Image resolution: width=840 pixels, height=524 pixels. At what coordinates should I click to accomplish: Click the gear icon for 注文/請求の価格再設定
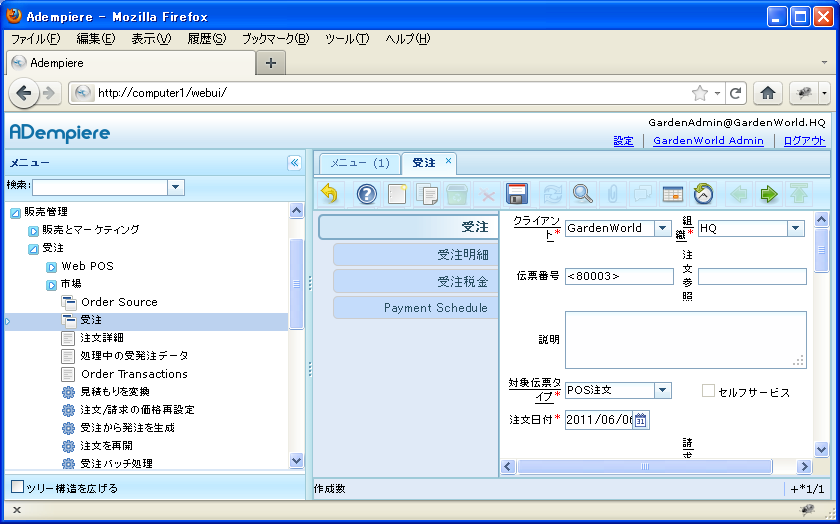click(x=68, y=410)
